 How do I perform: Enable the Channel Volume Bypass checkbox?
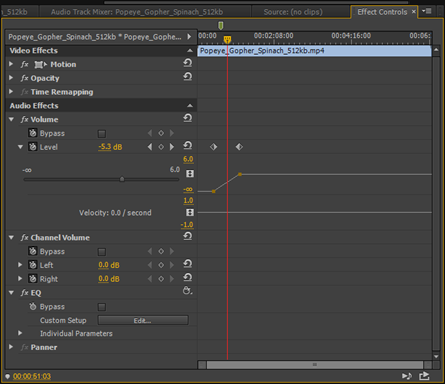[102, 252]
